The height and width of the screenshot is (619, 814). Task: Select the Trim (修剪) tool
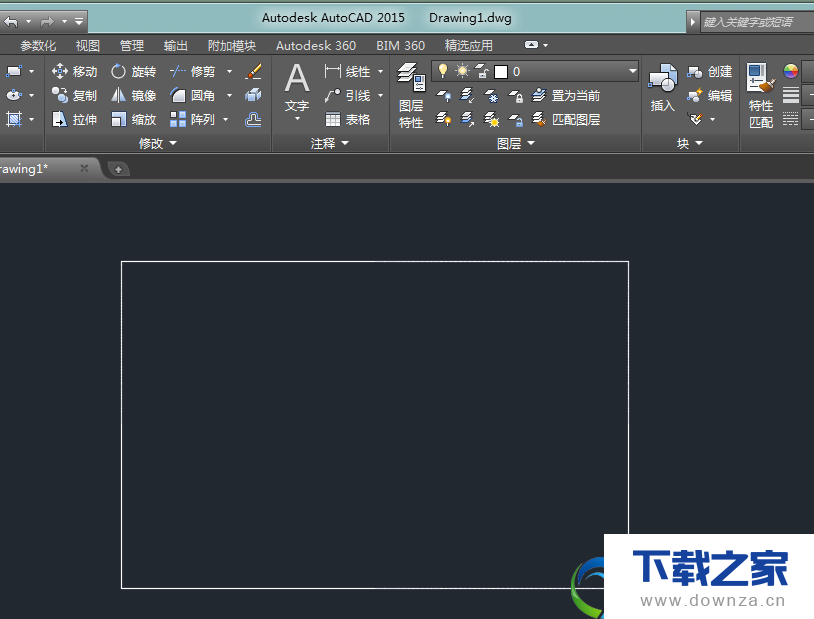tap(193, 71)
